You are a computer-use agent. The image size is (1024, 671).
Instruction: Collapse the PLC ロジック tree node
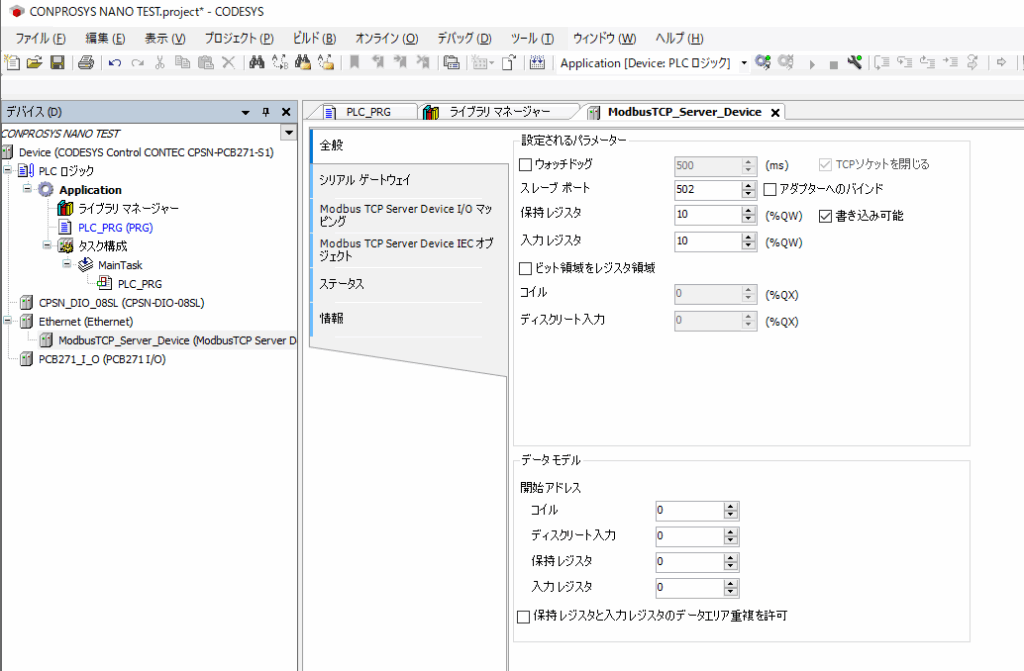(x=8, y=170)
